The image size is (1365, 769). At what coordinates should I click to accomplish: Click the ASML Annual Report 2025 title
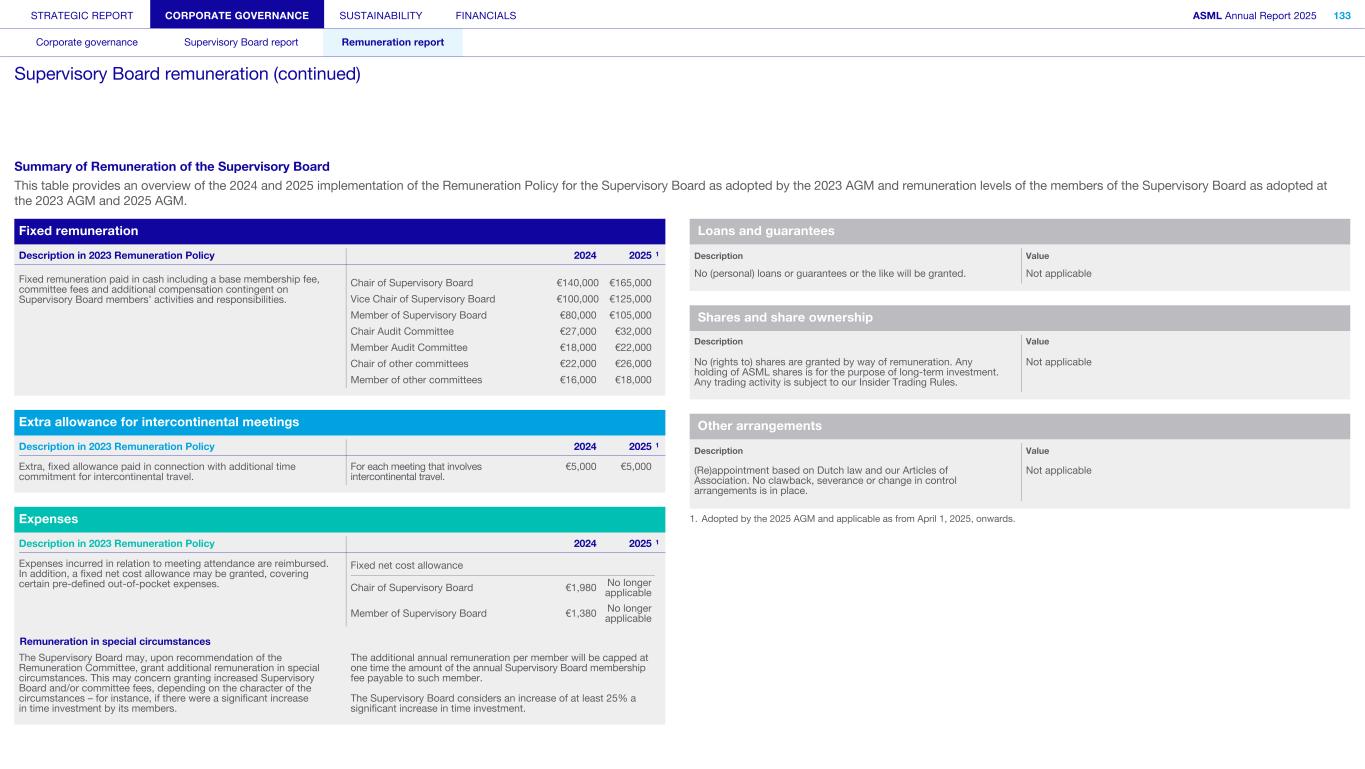tap(1254, 15)
